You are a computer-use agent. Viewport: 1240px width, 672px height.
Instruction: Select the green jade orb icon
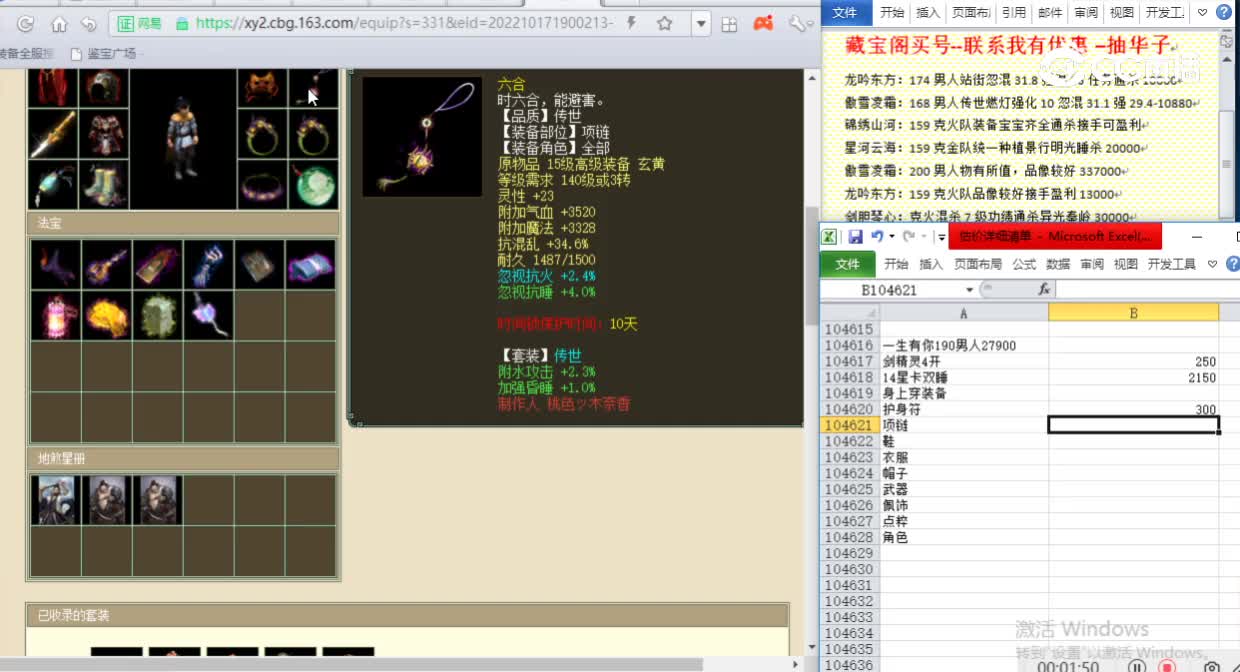(x=314, y=185)
